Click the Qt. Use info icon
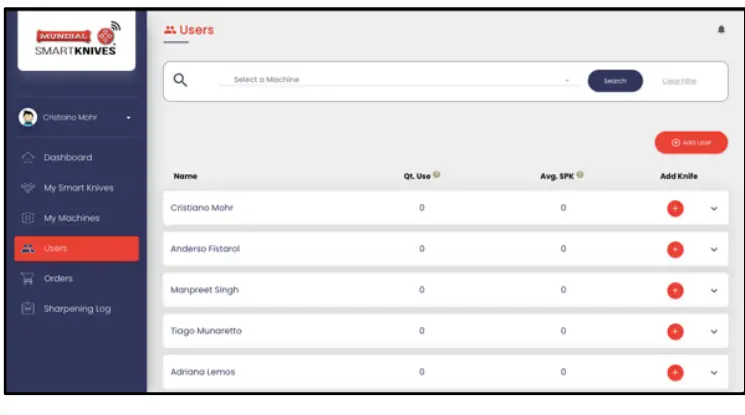Screen dimensions: 745x415 click(x=437, y=176)
